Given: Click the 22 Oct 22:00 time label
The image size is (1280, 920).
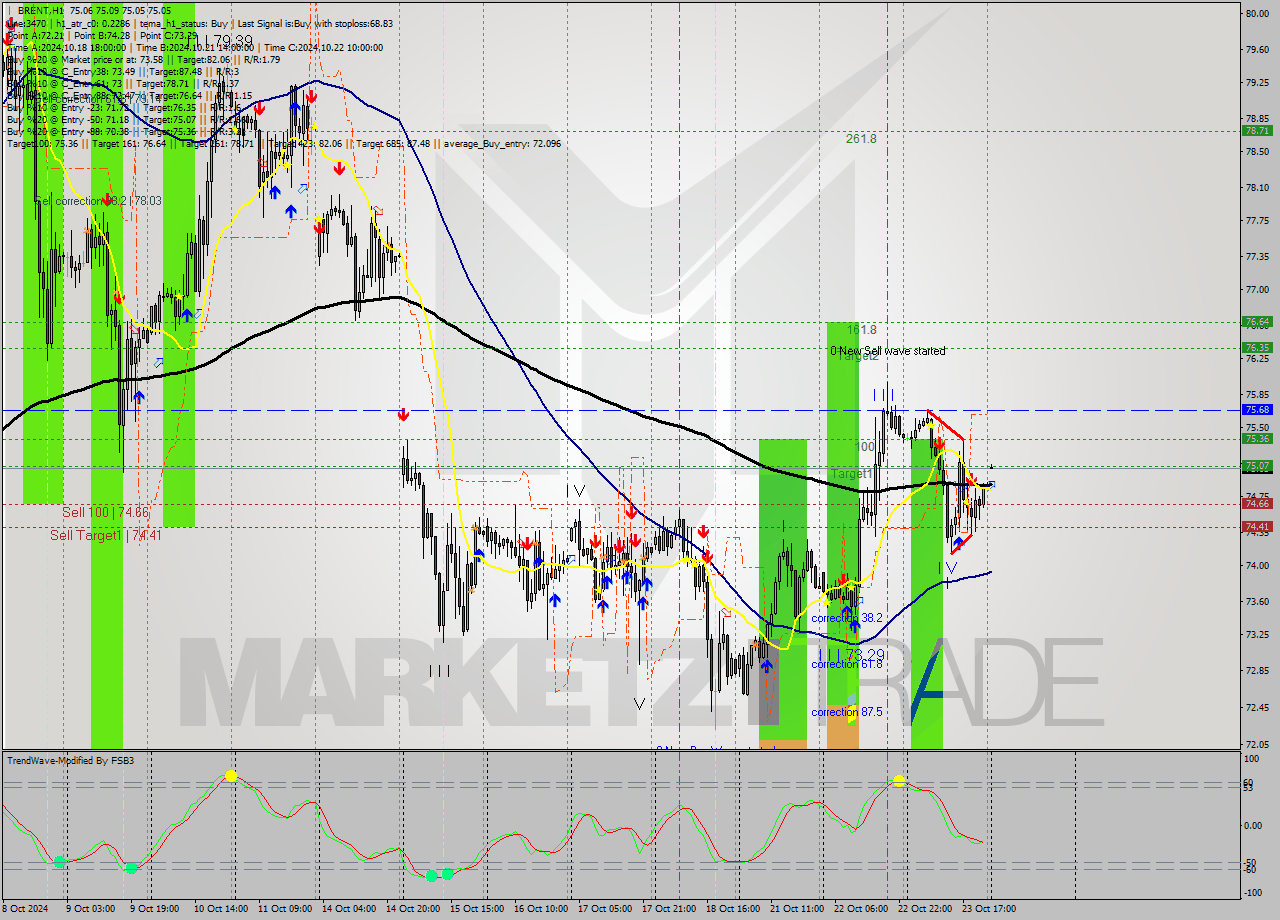Looking at the screenshot, I should click(x=924, y=909).
